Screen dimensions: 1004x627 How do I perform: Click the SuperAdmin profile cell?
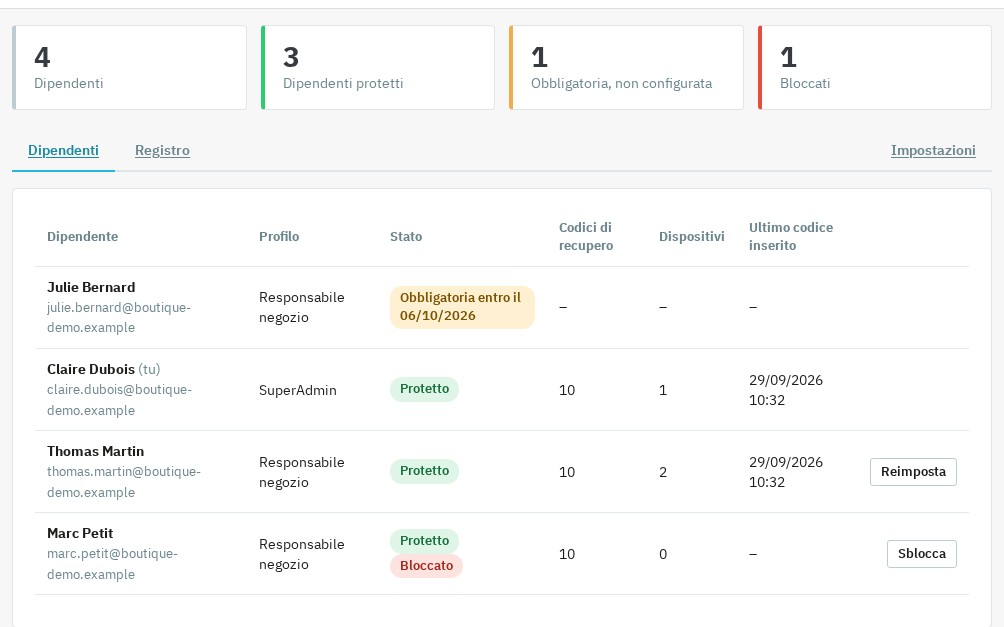pyautogui.click(x=298, y=390)
